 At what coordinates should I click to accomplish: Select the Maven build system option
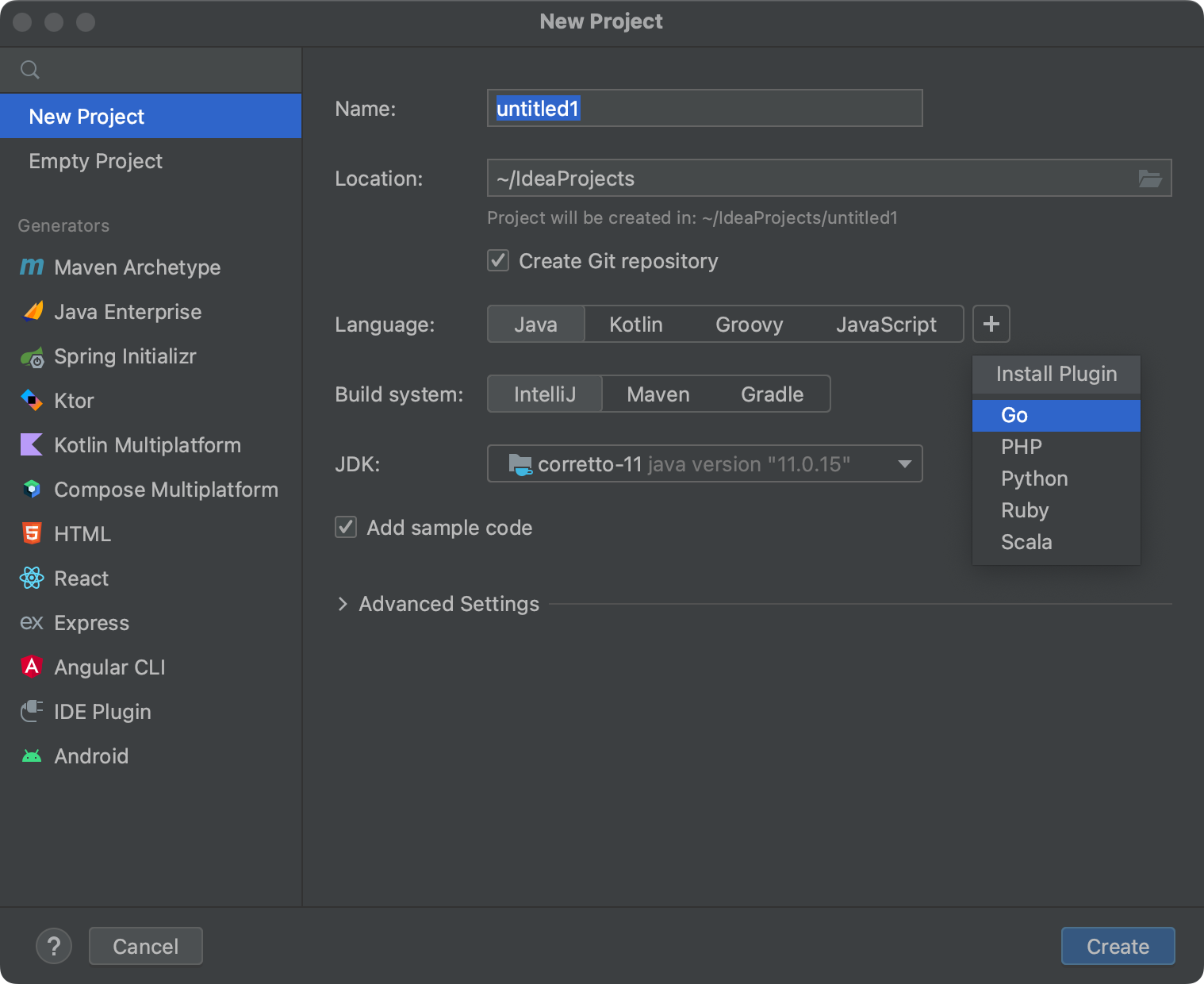658,394
